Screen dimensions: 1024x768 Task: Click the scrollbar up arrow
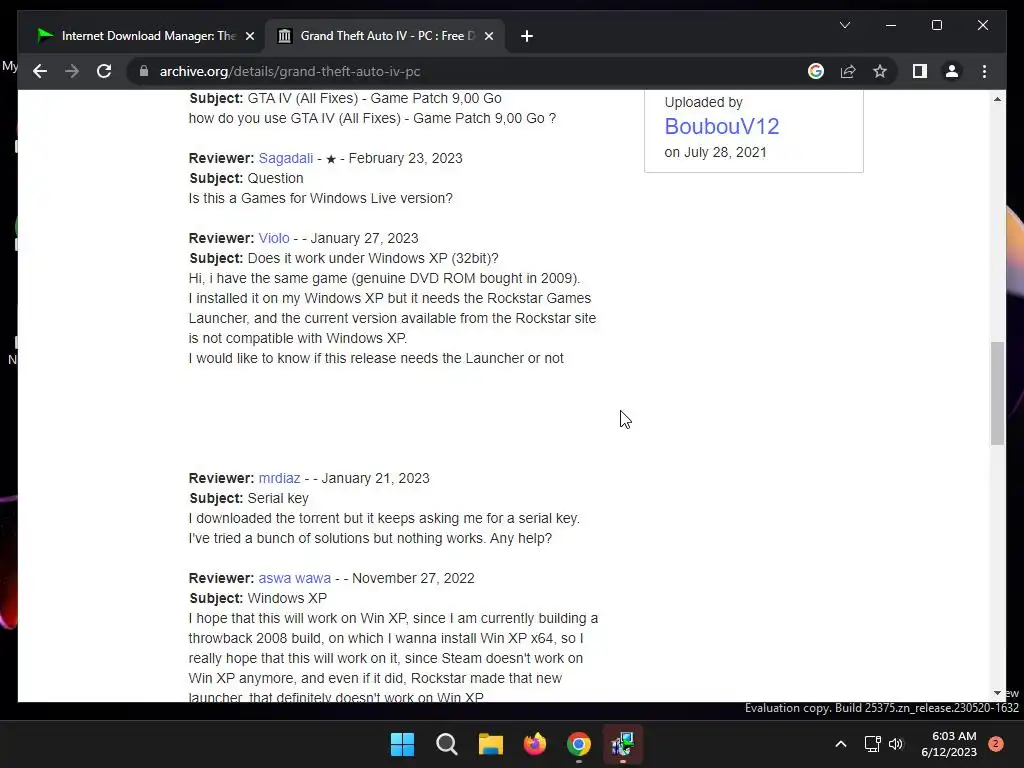click(997, 99)
